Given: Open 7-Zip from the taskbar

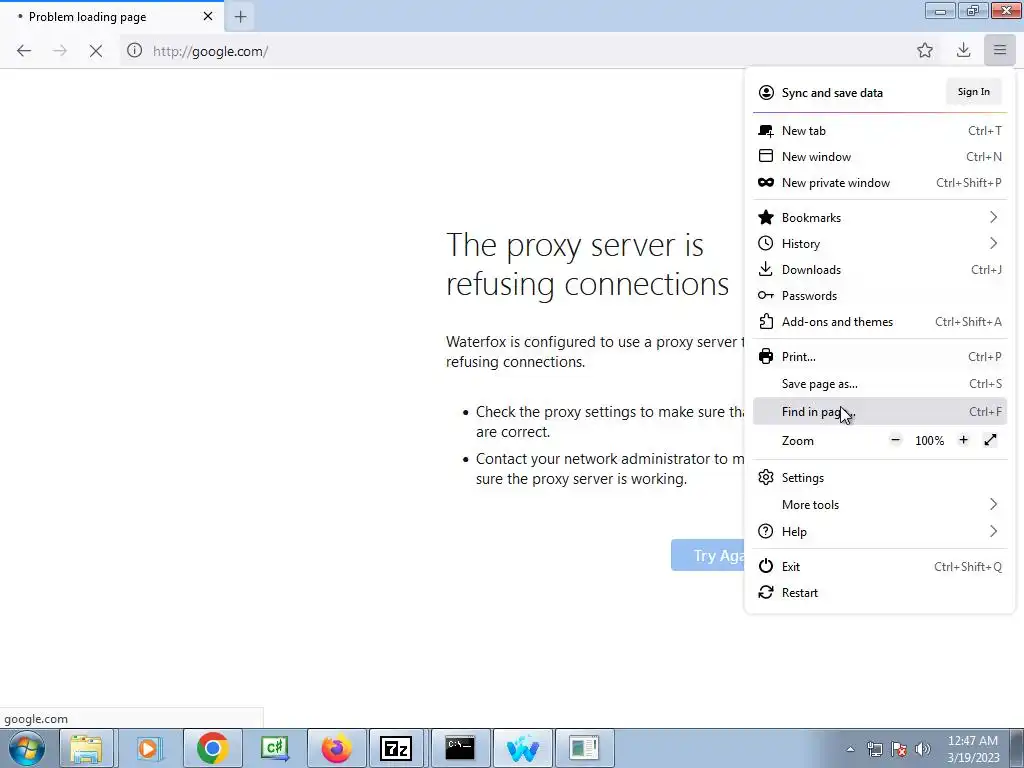Looking at the screenshot, I should pyautogui.click(x=396, y=748).
